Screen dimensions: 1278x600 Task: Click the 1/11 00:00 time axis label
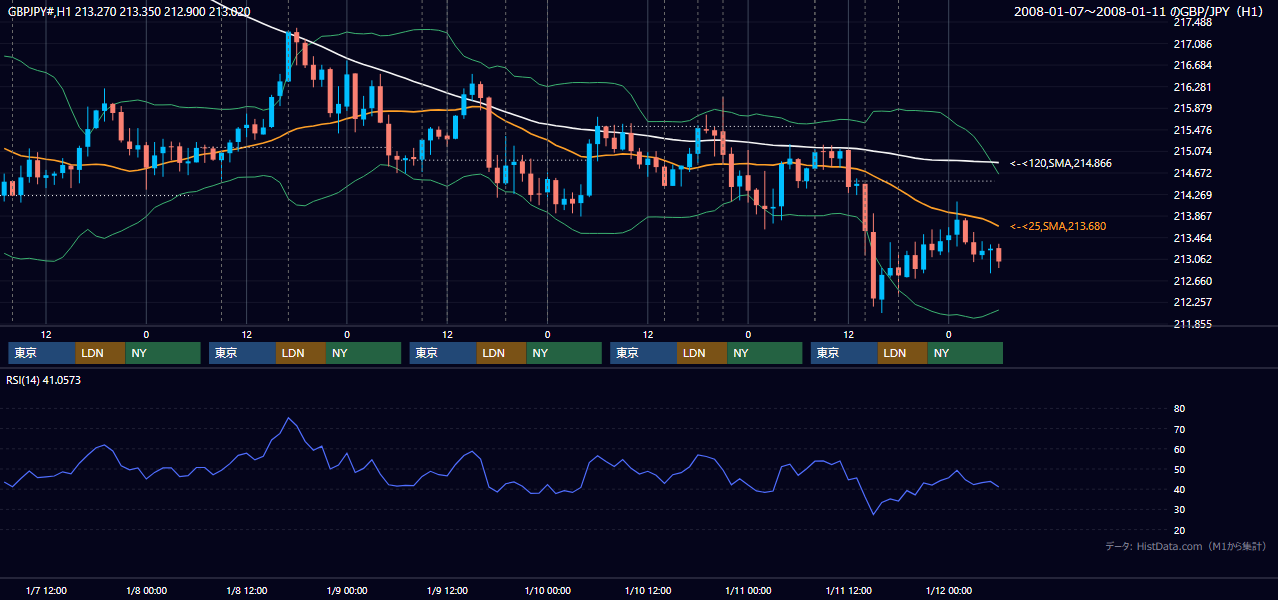pyautogui.click(x=748, y=591)
